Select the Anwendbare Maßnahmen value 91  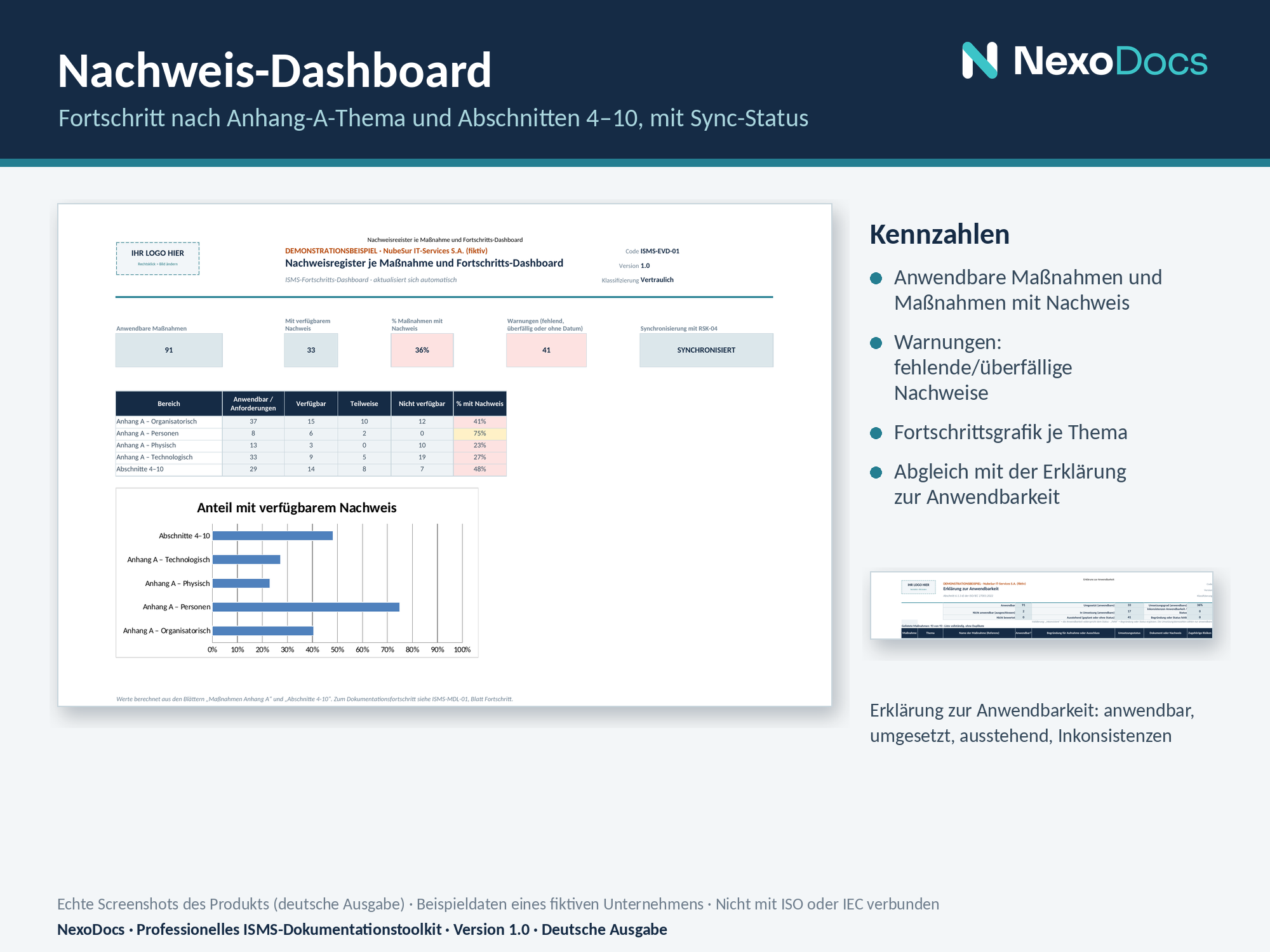click(x=169, y=350)
